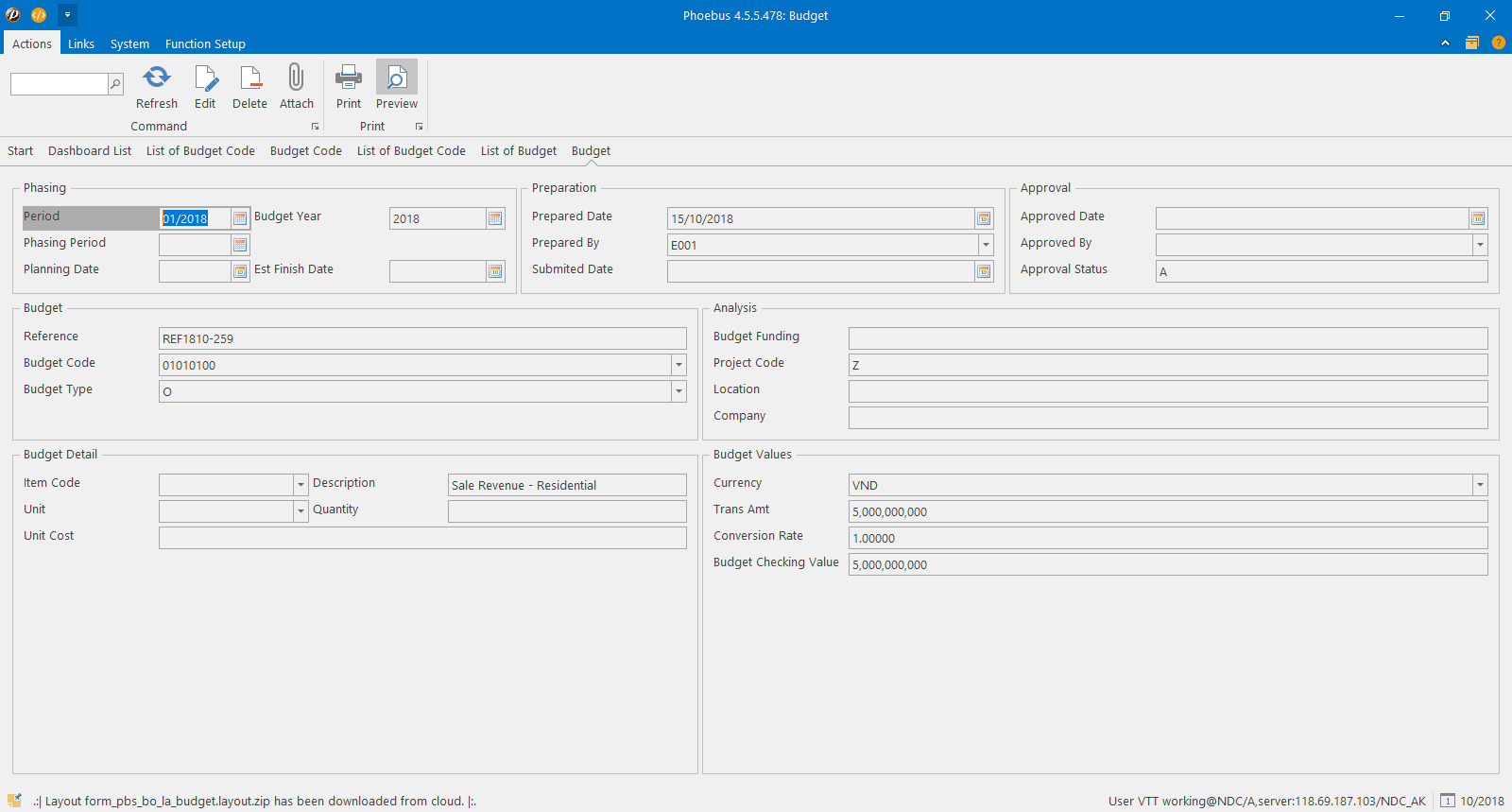Open the Actions ribbon tab
Screen dimensions: 1512x812
32,43
